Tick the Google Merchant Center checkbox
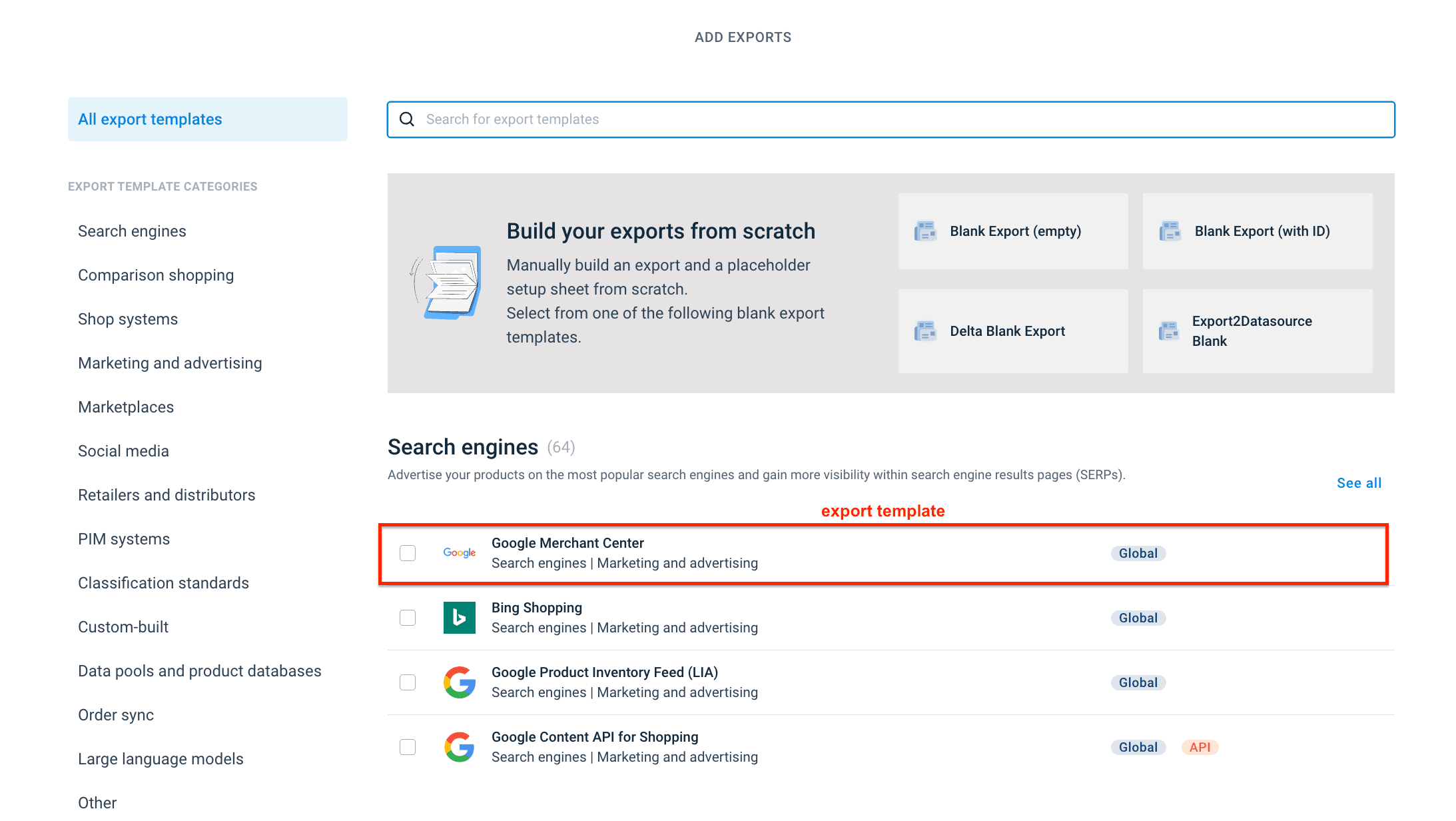This screenshot has width=1456, height=821. (408, 553)
